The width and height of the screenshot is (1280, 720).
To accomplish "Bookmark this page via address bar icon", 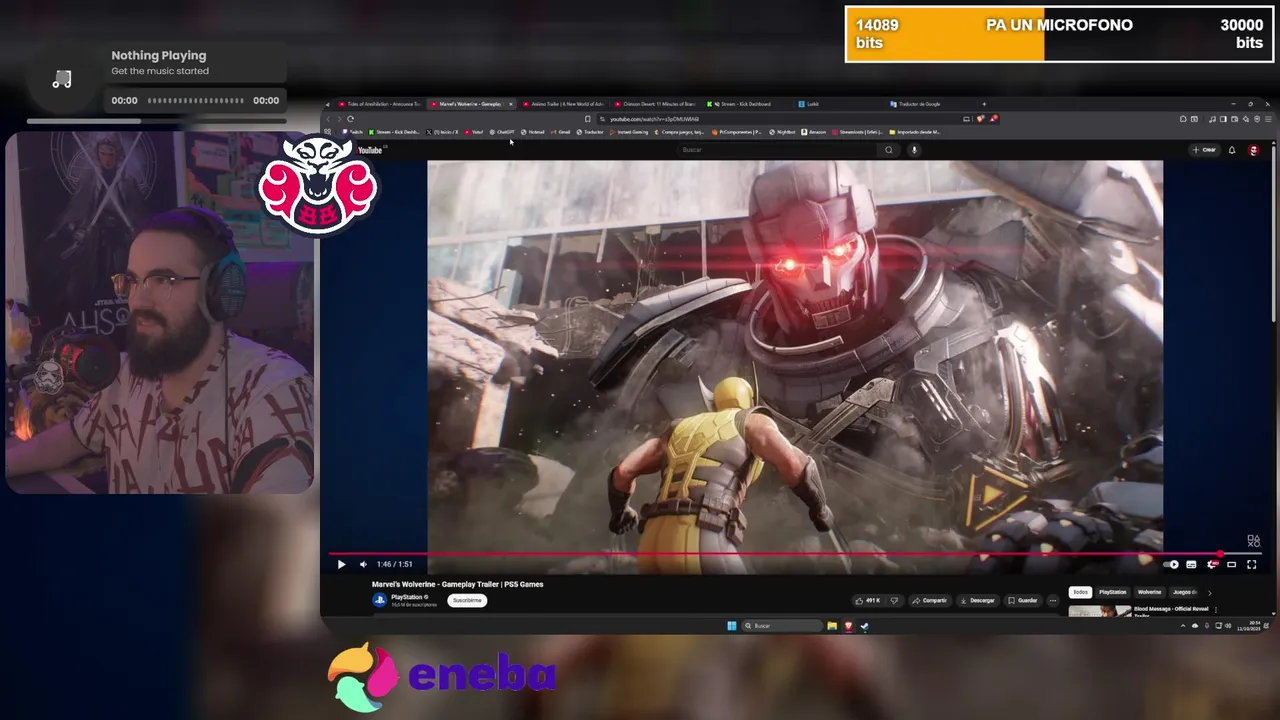I will point(588,119).
